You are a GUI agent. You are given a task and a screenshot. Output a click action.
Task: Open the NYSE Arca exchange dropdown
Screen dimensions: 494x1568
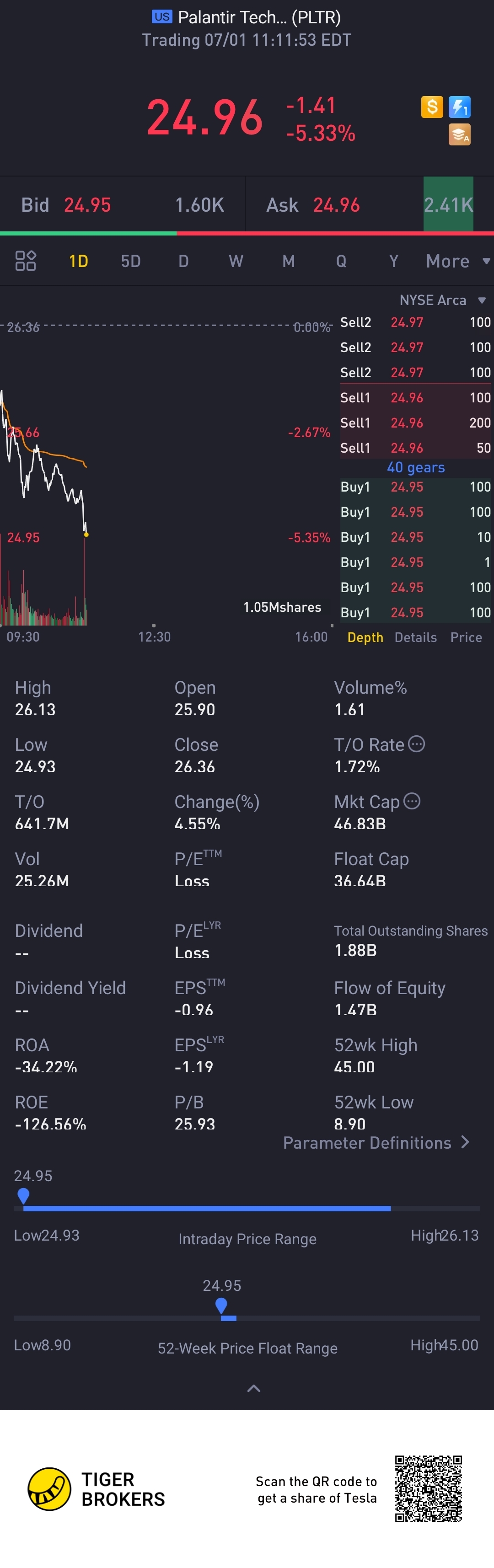442,300
